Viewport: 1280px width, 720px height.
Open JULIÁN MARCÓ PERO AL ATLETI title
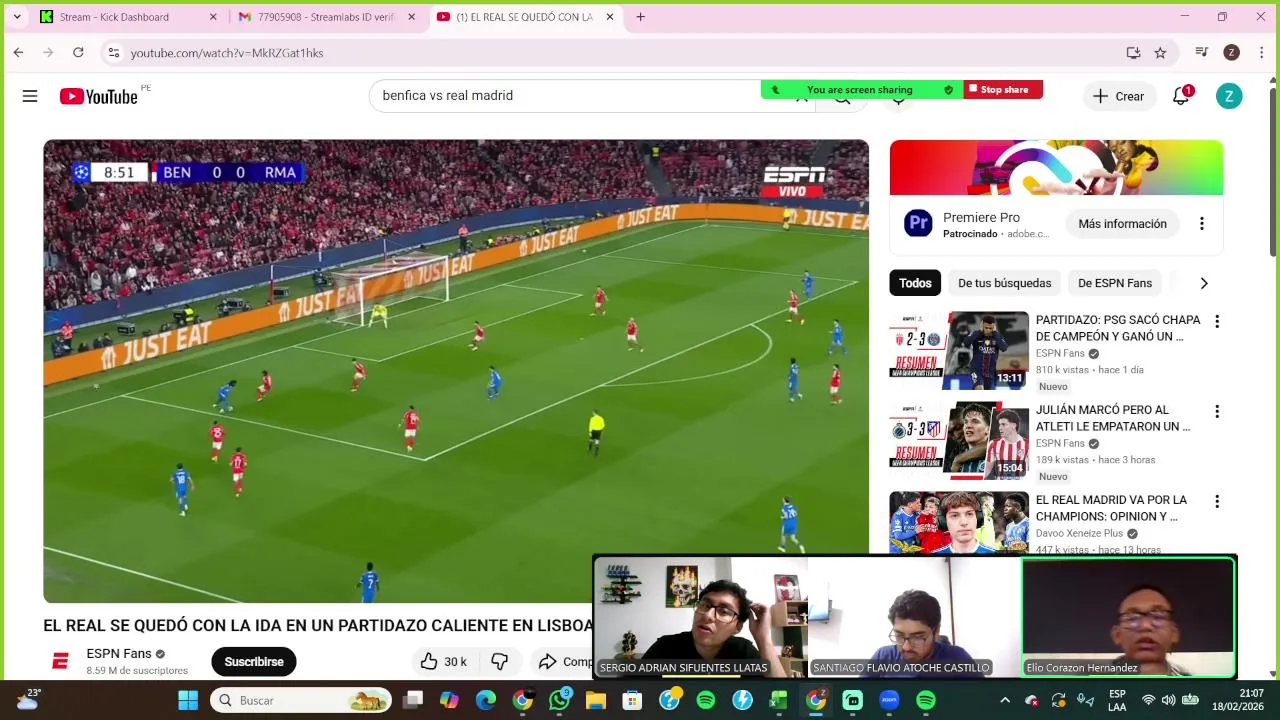click(x=1113, y=418)
